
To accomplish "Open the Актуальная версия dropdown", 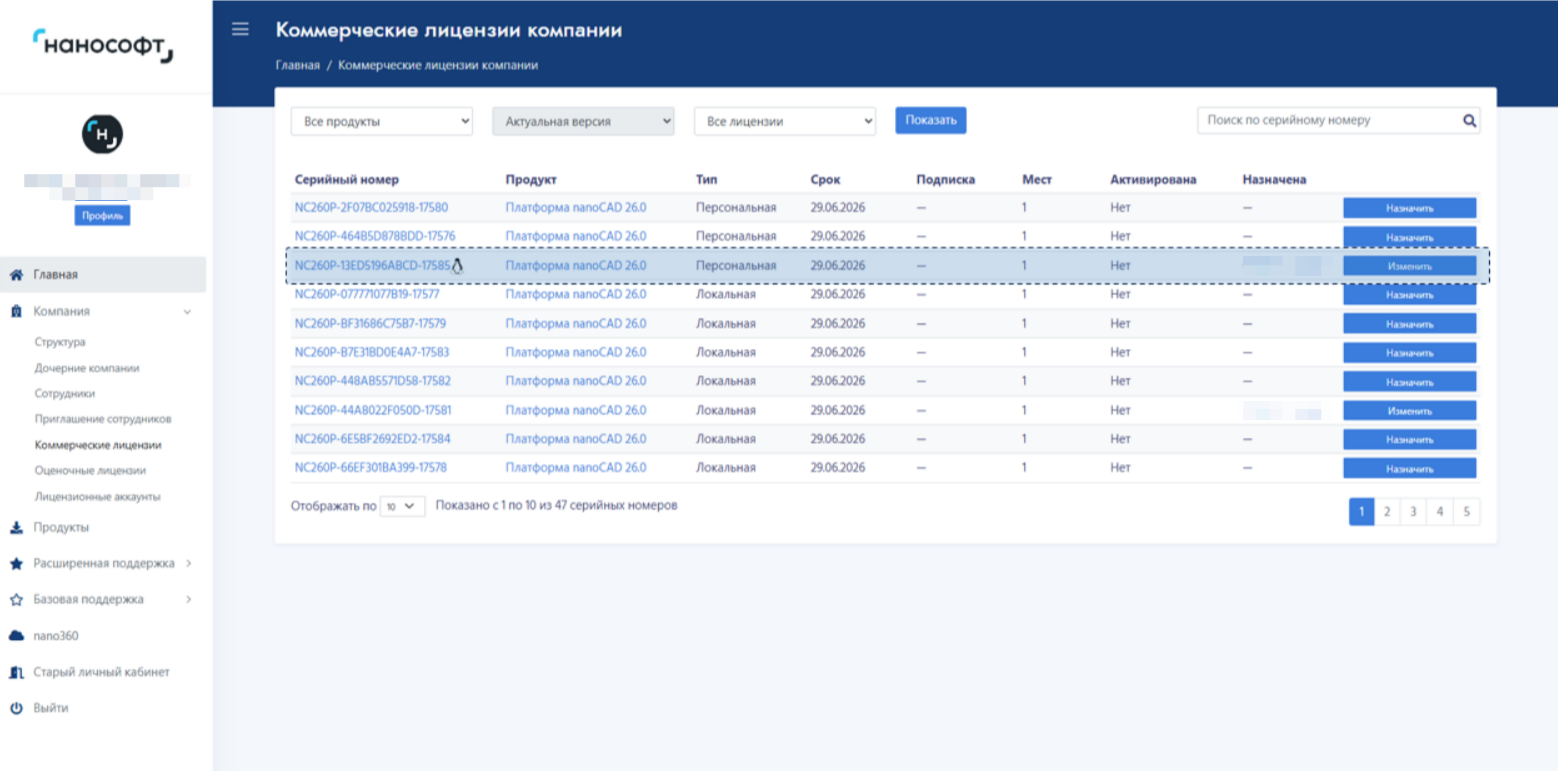I will click(x=583, y=121).
